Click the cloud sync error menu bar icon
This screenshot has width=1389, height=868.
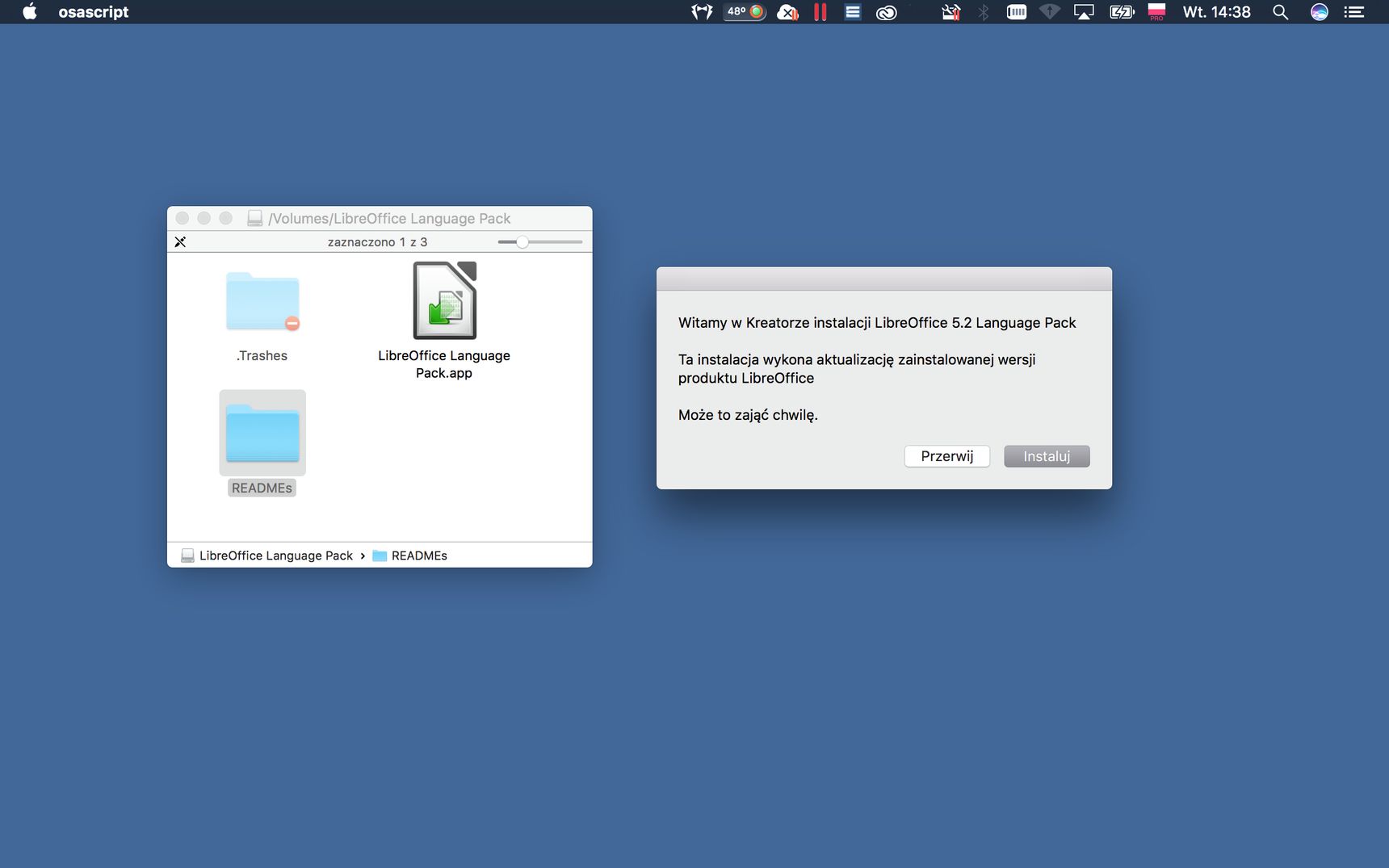pos(787,11)
